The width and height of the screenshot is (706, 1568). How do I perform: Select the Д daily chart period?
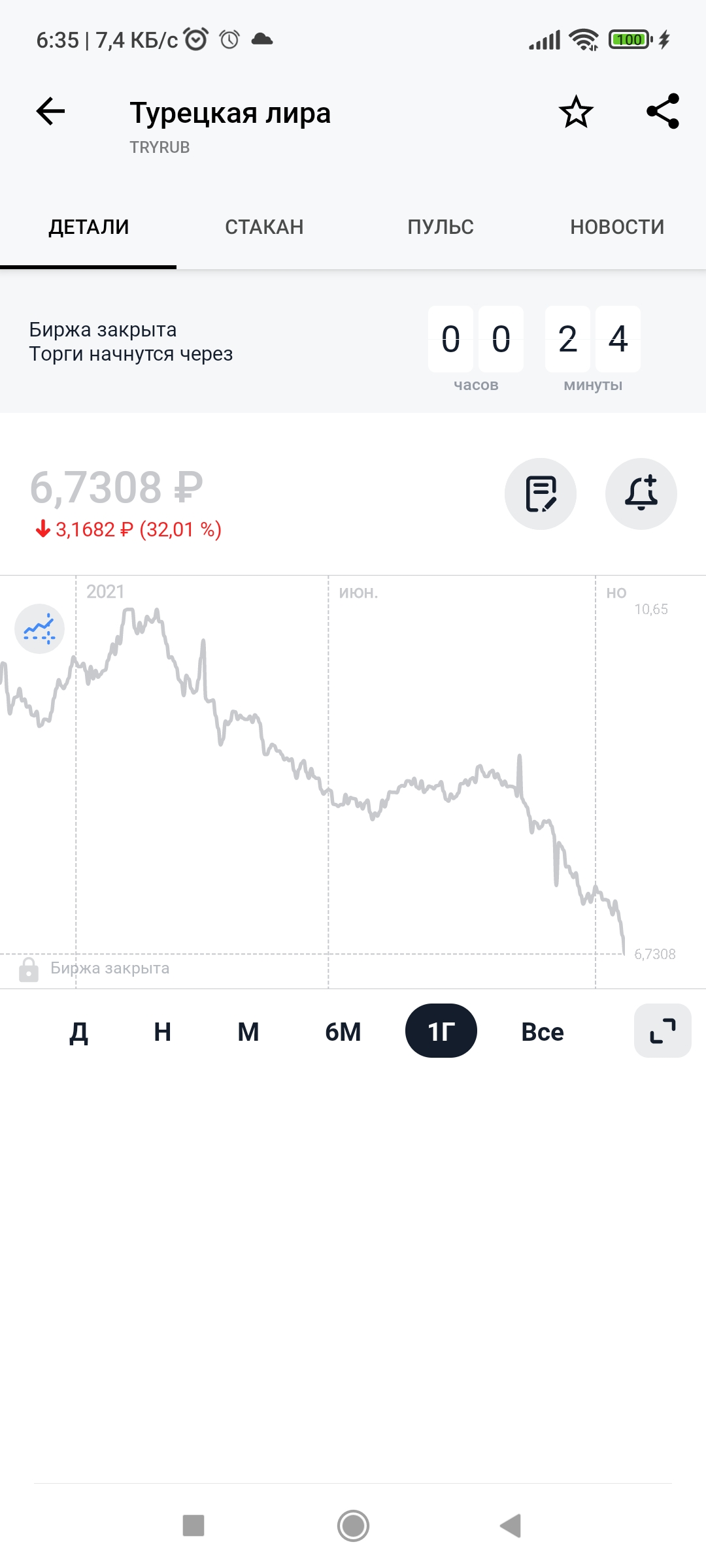coord(79,1032)
